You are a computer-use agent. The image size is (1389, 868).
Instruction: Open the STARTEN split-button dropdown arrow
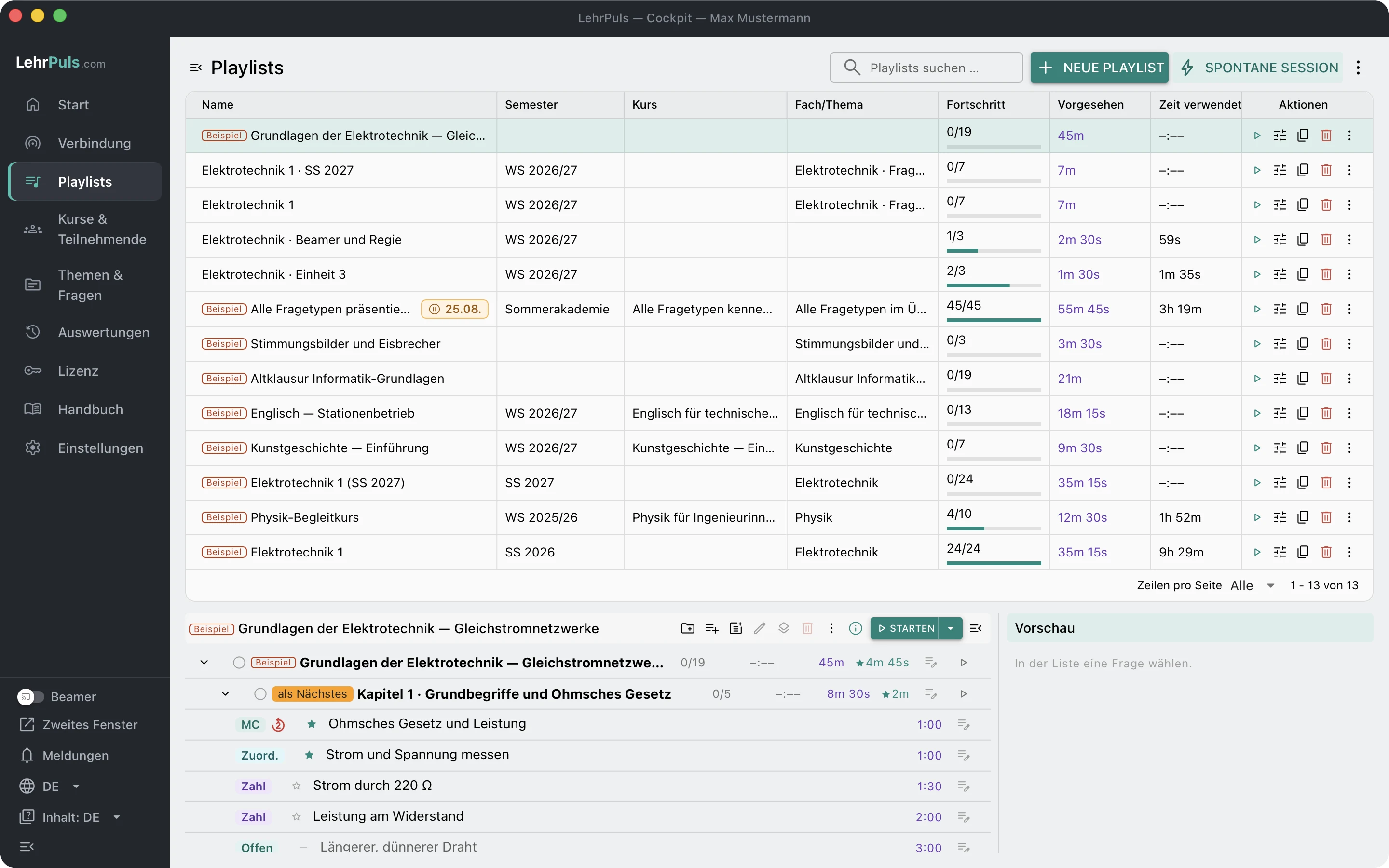(x=951, y=628)
